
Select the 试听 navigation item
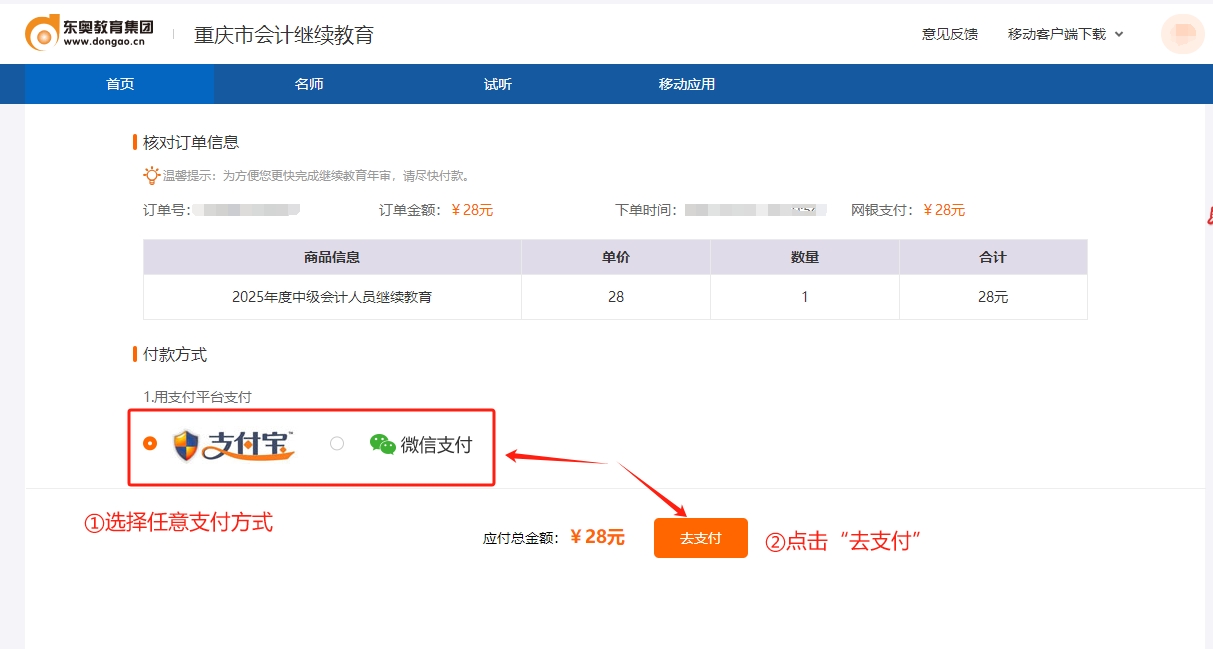tap(497, 84)
